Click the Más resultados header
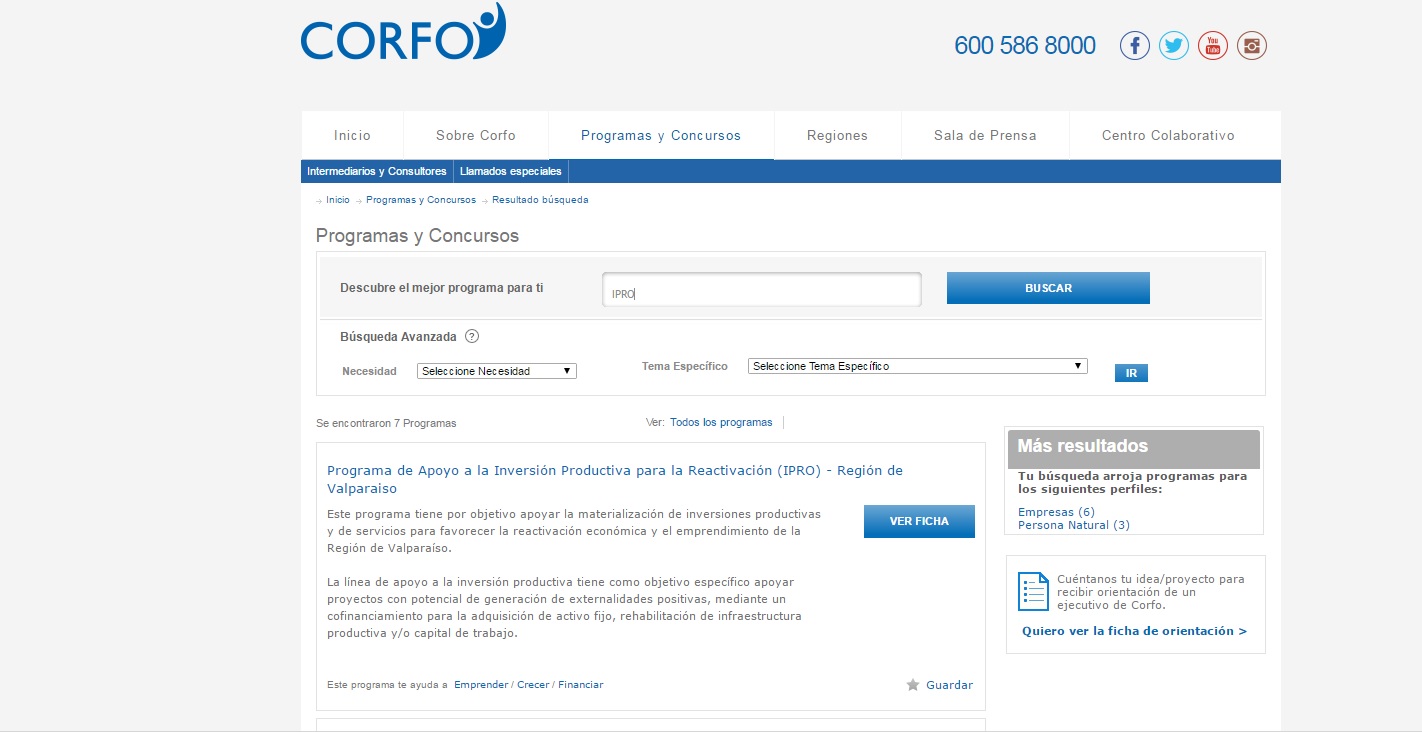 coord(1134,448)
